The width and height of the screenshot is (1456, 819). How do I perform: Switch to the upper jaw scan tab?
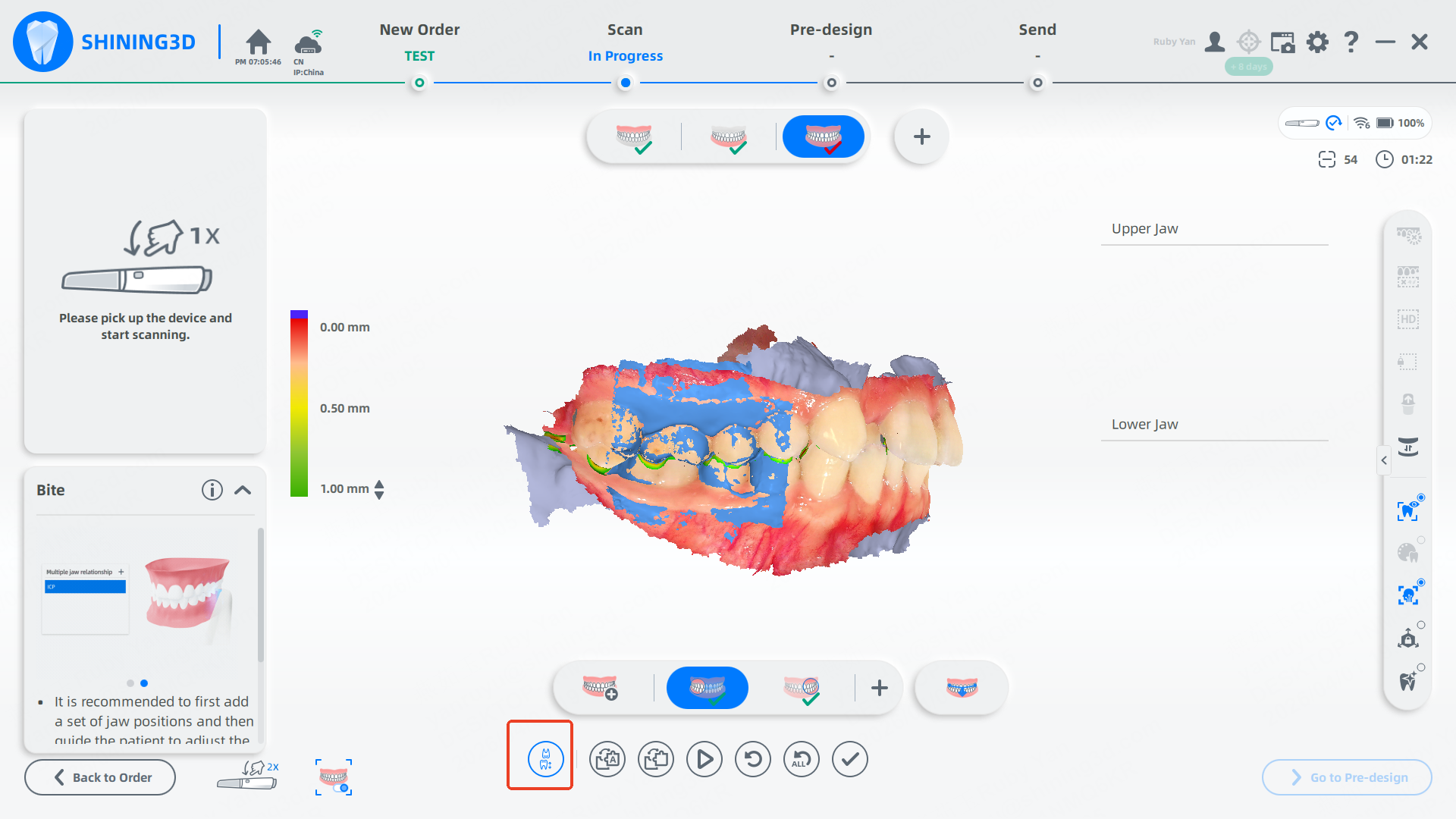pyautogui.click(x=634, y=137)
